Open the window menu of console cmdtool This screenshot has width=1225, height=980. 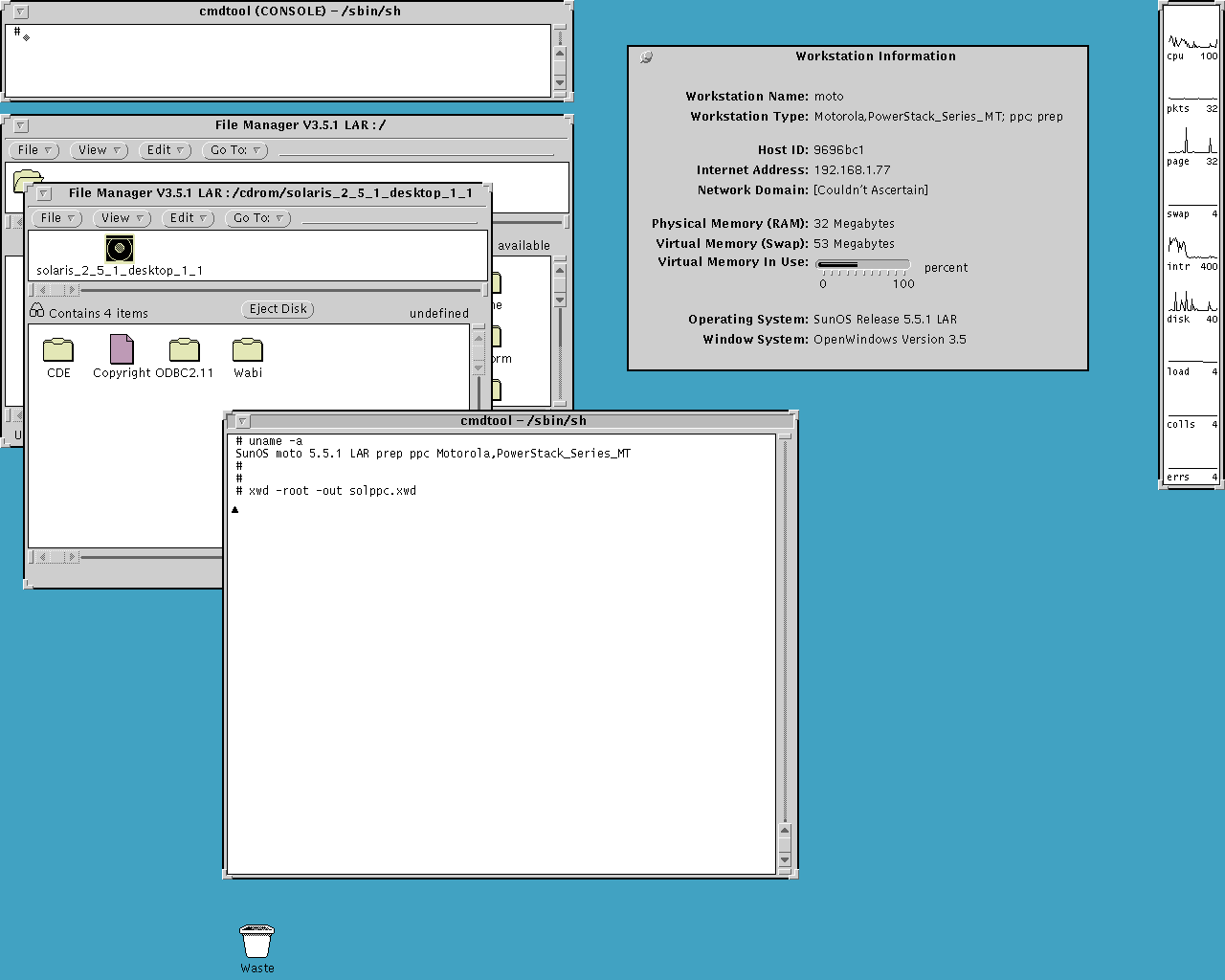[21, 12]
